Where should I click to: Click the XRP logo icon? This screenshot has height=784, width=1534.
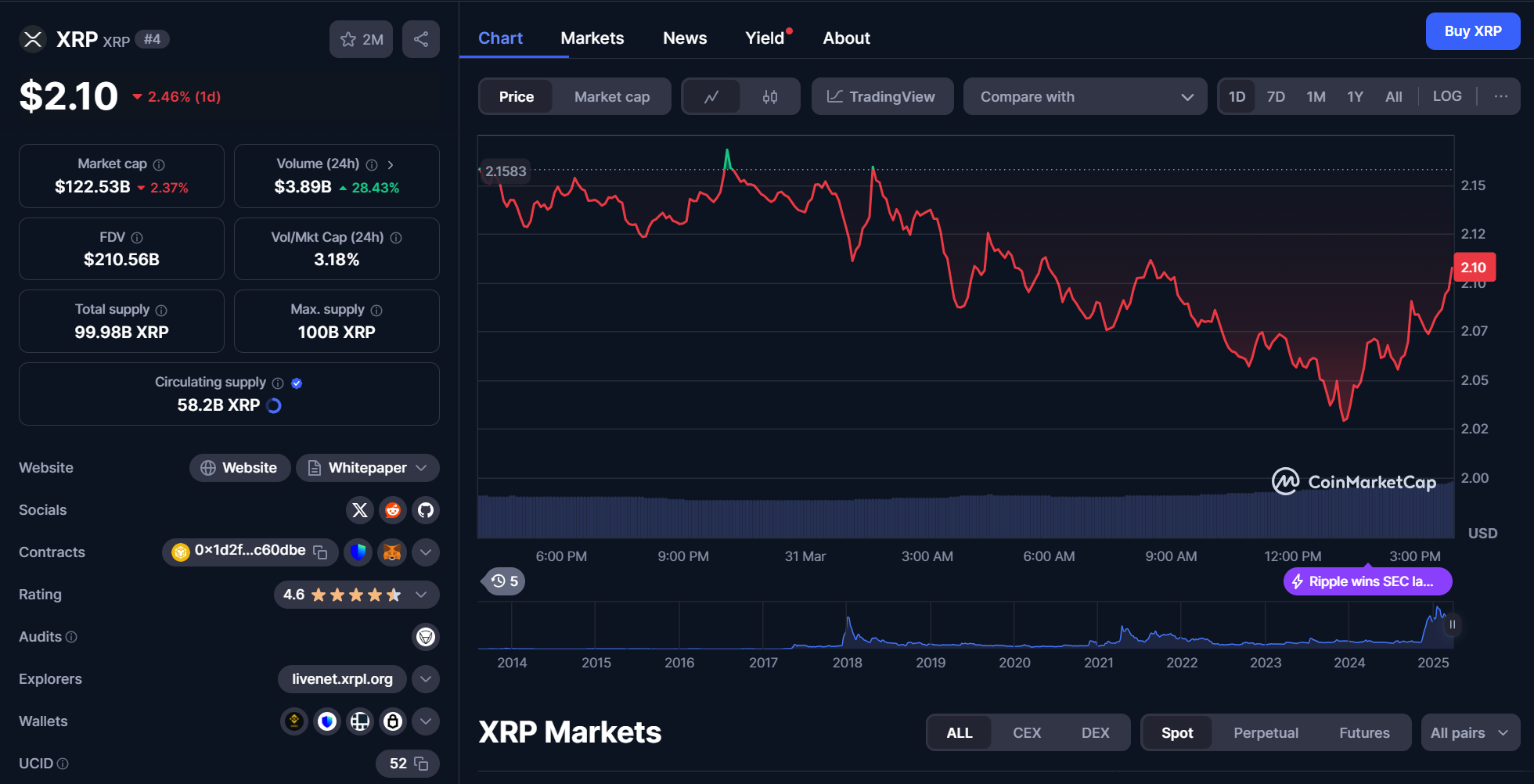(x=33, y=39)
